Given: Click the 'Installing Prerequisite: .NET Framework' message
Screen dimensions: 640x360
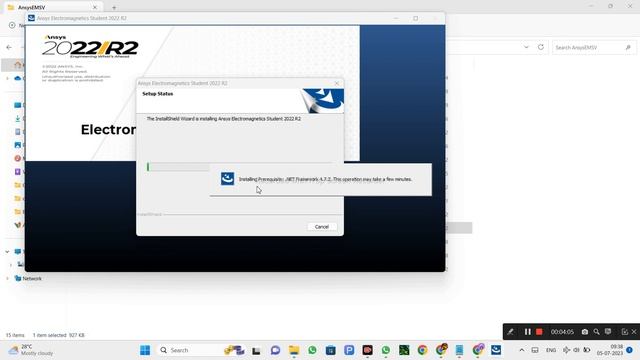Looking at the screenshot, I should (x=325, y=179).
